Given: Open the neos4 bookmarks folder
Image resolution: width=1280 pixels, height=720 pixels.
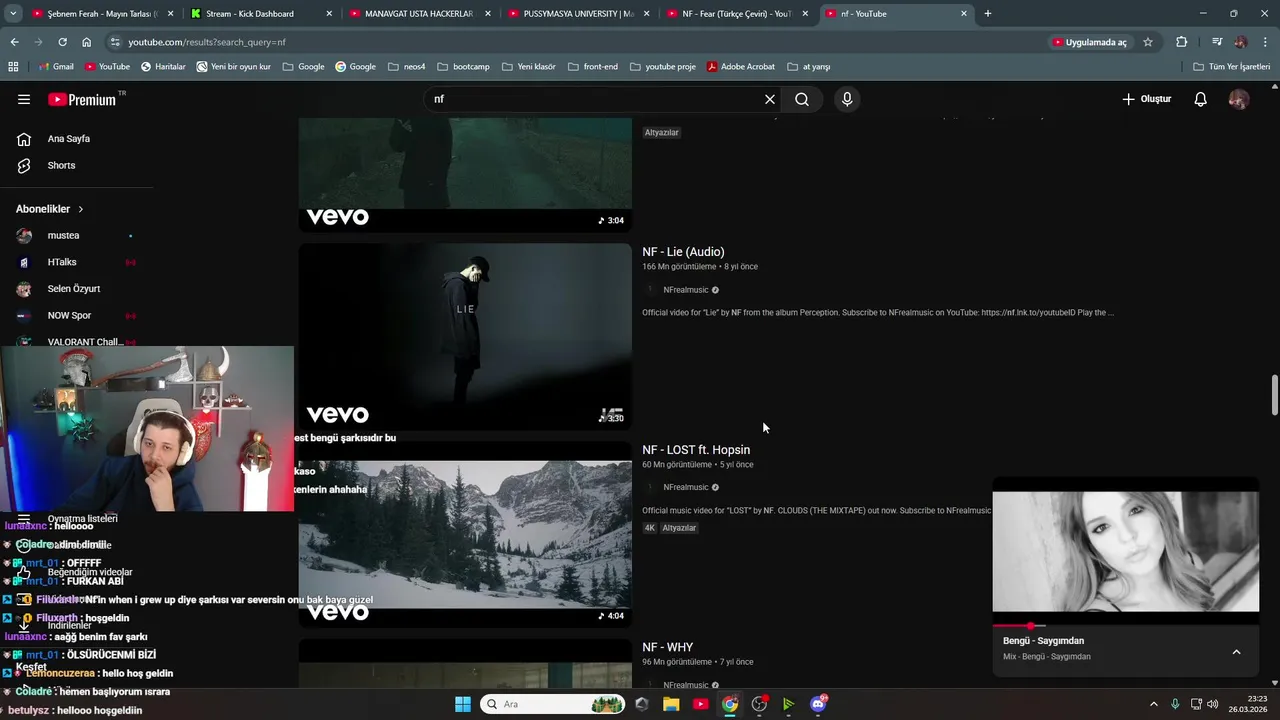Looking at the screenshot, I should click(x=406, y=67).
